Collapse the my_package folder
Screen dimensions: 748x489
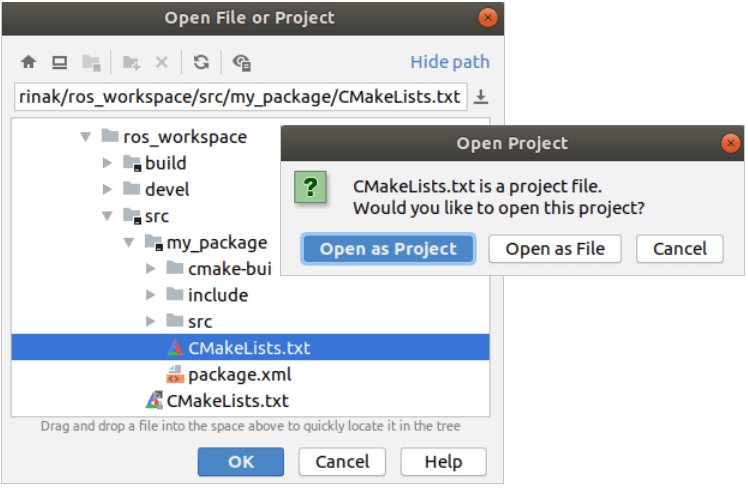point(129,242)
